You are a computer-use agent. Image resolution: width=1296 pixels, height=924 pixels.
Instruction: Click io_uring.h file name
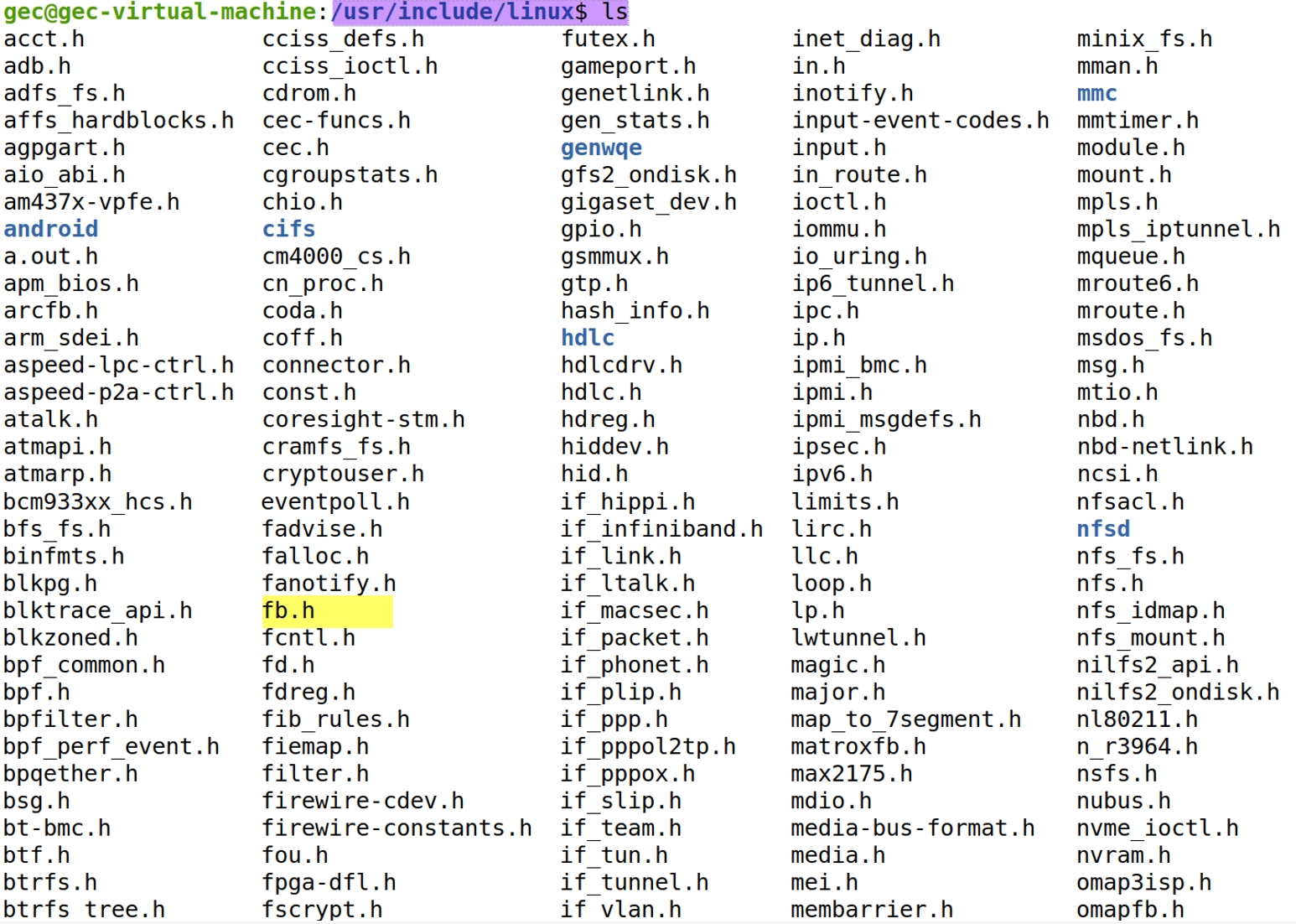(x=860, y=257)
